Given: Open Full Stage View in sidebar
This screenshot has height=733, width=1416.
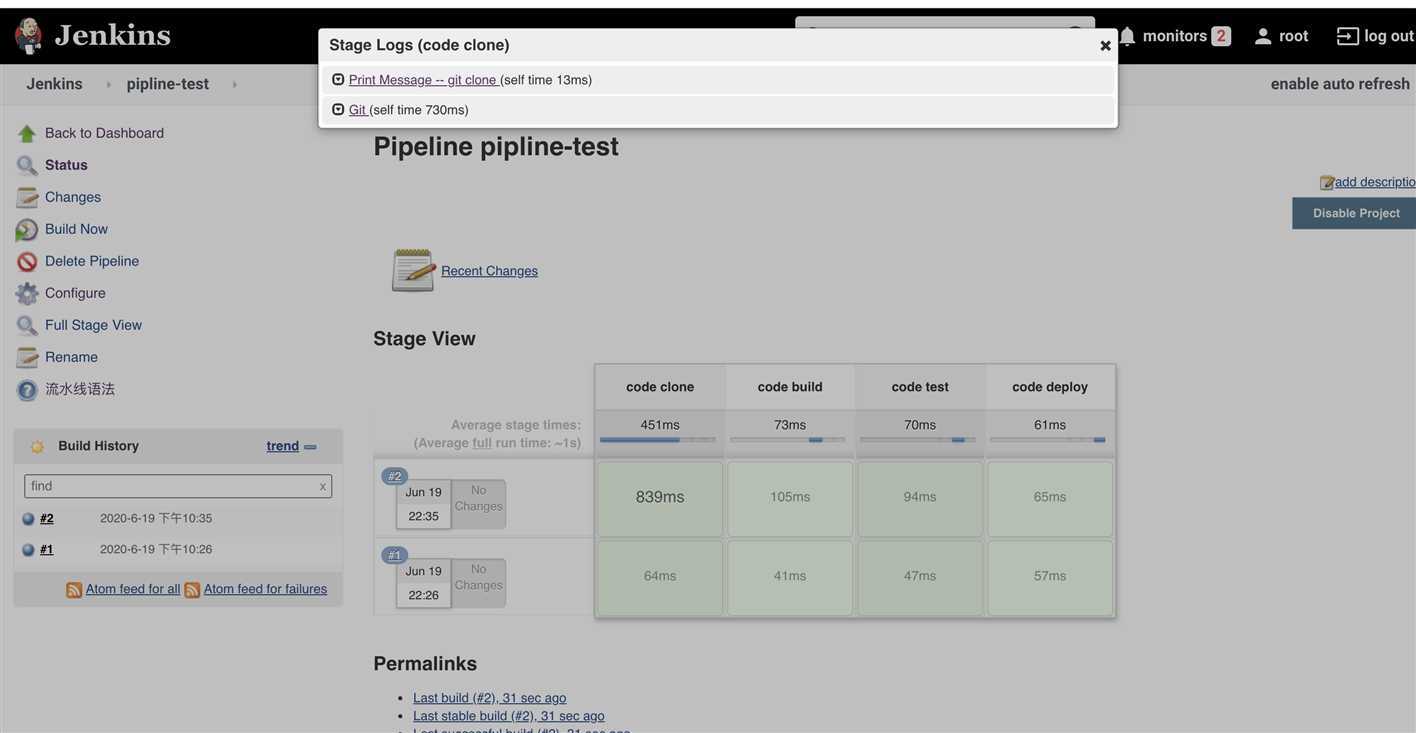Looking at the screenshot, I should [93, 325].
